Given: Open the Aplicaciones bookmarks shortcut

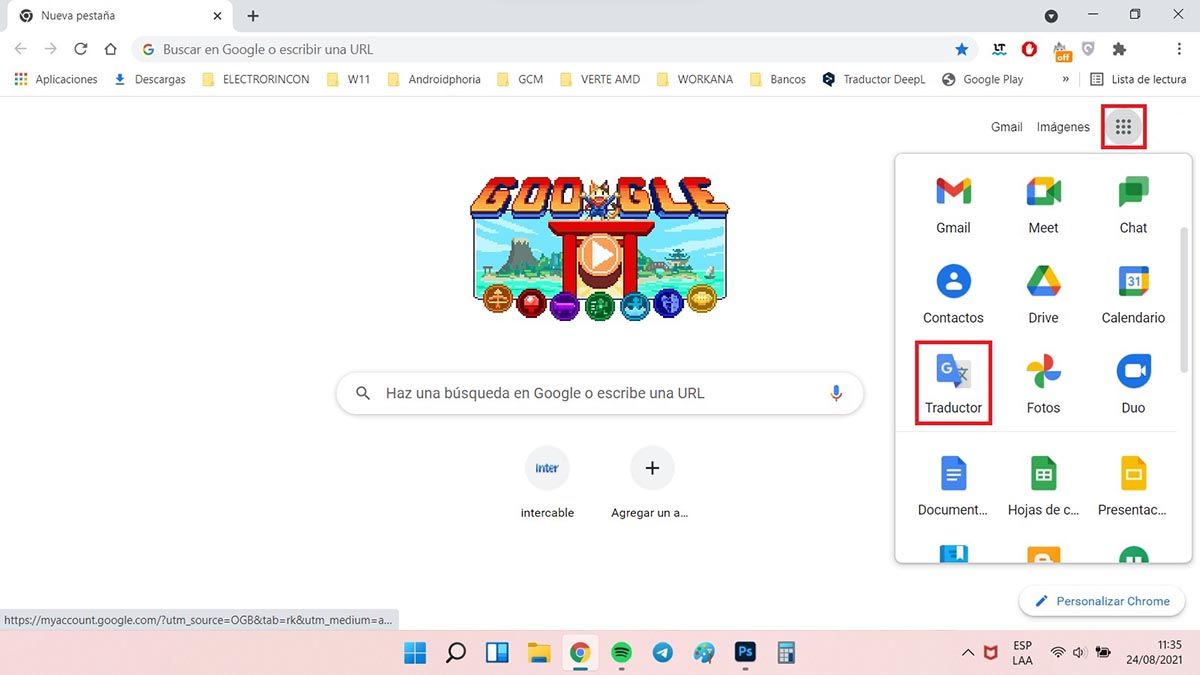Looking at the screenshot, I should click(56, 79).
